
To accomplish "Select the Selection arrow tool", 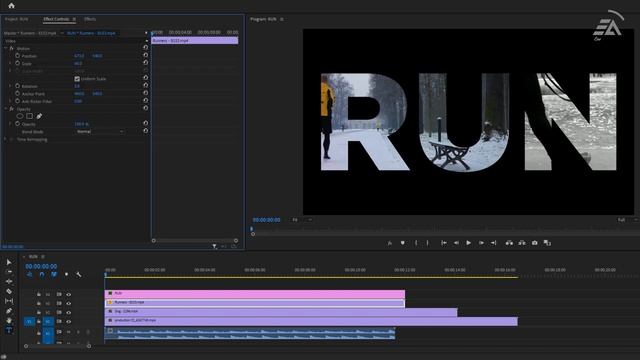I will coord(9,262).
